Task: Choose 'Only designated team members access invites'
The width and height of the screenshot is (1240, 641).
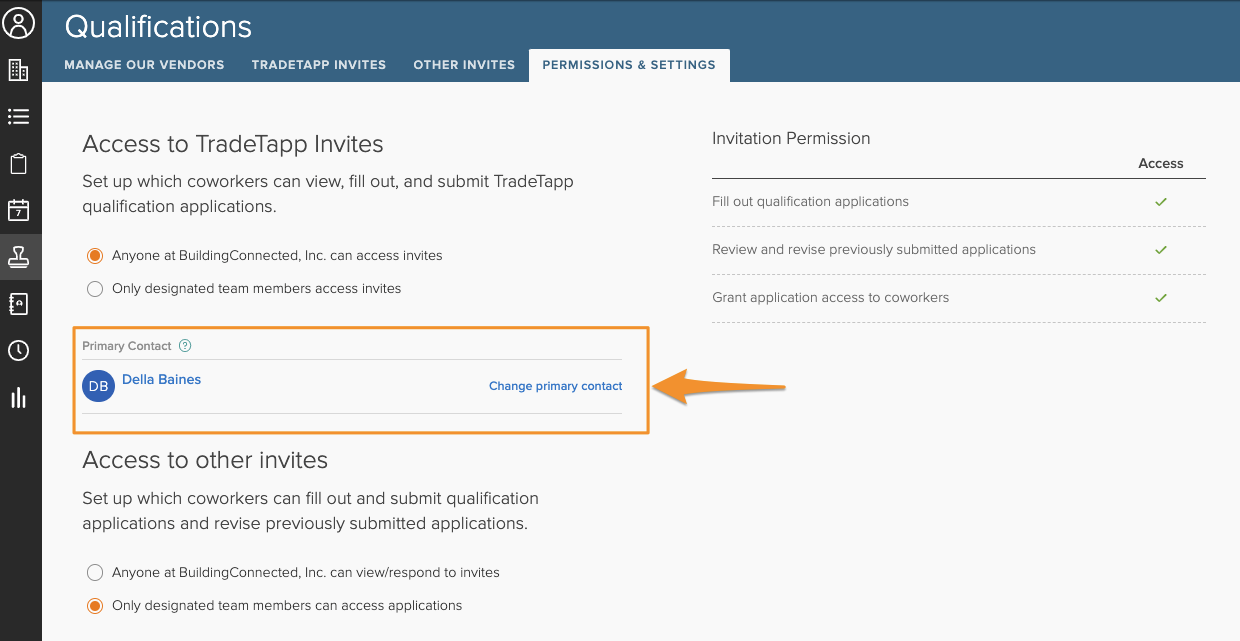Action: click(95, 289)
